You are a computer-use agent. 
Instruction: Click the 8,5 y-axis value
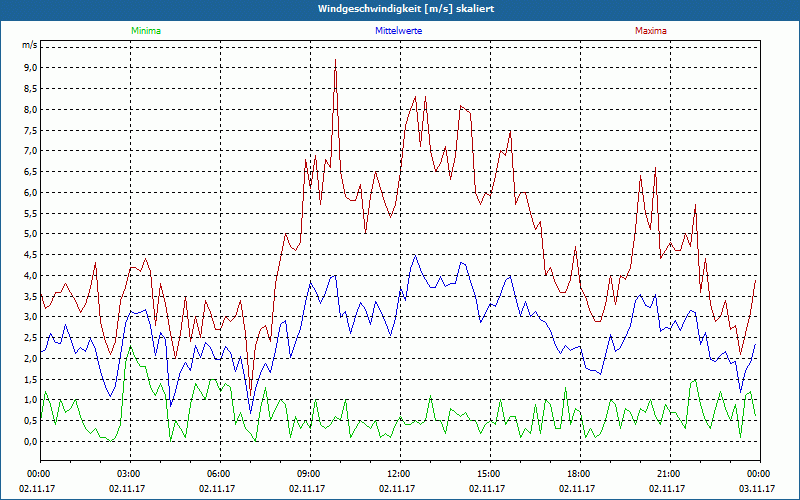click(30, 89)
